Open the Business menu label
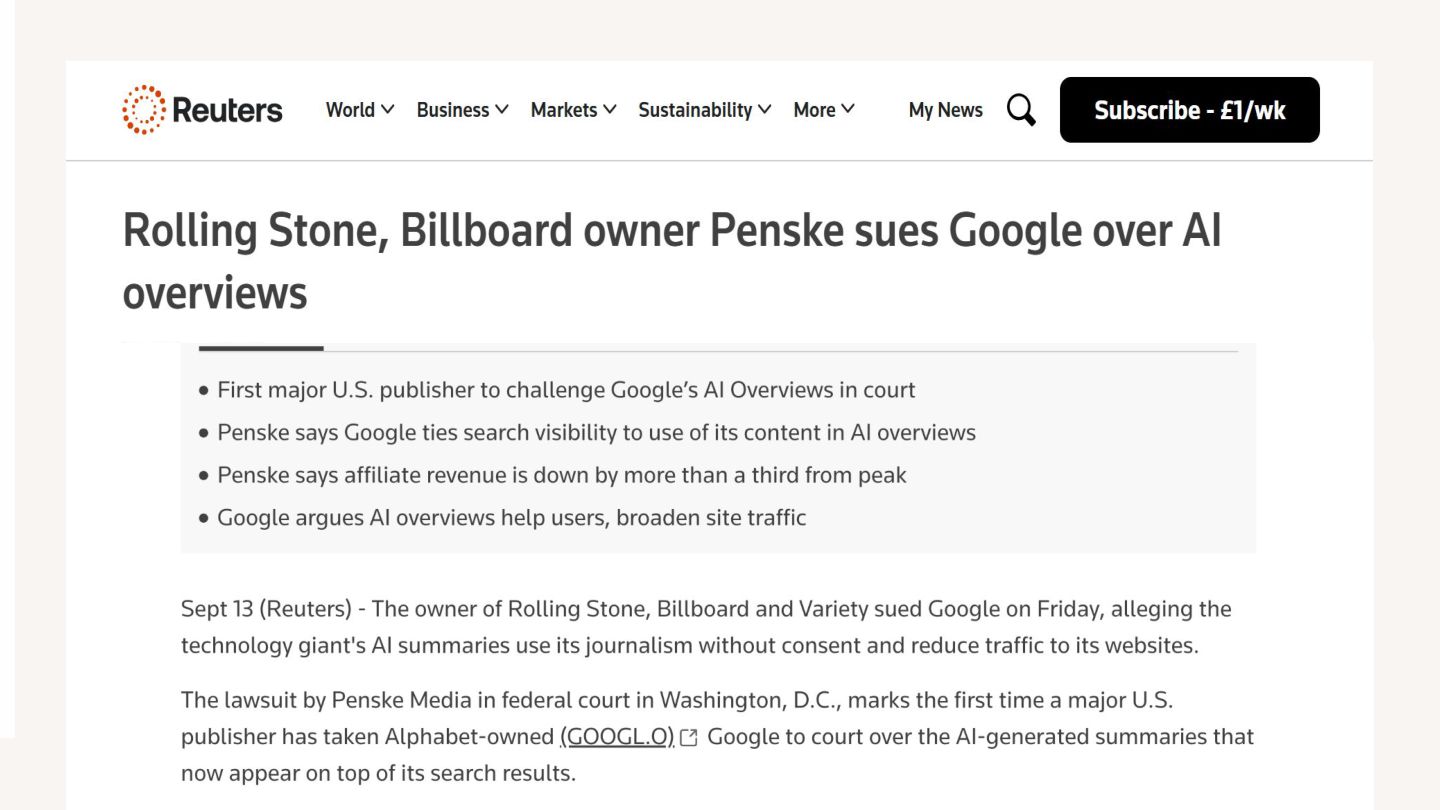Image resolution: width=1440 pixels, height=810 pixels. 453,110
